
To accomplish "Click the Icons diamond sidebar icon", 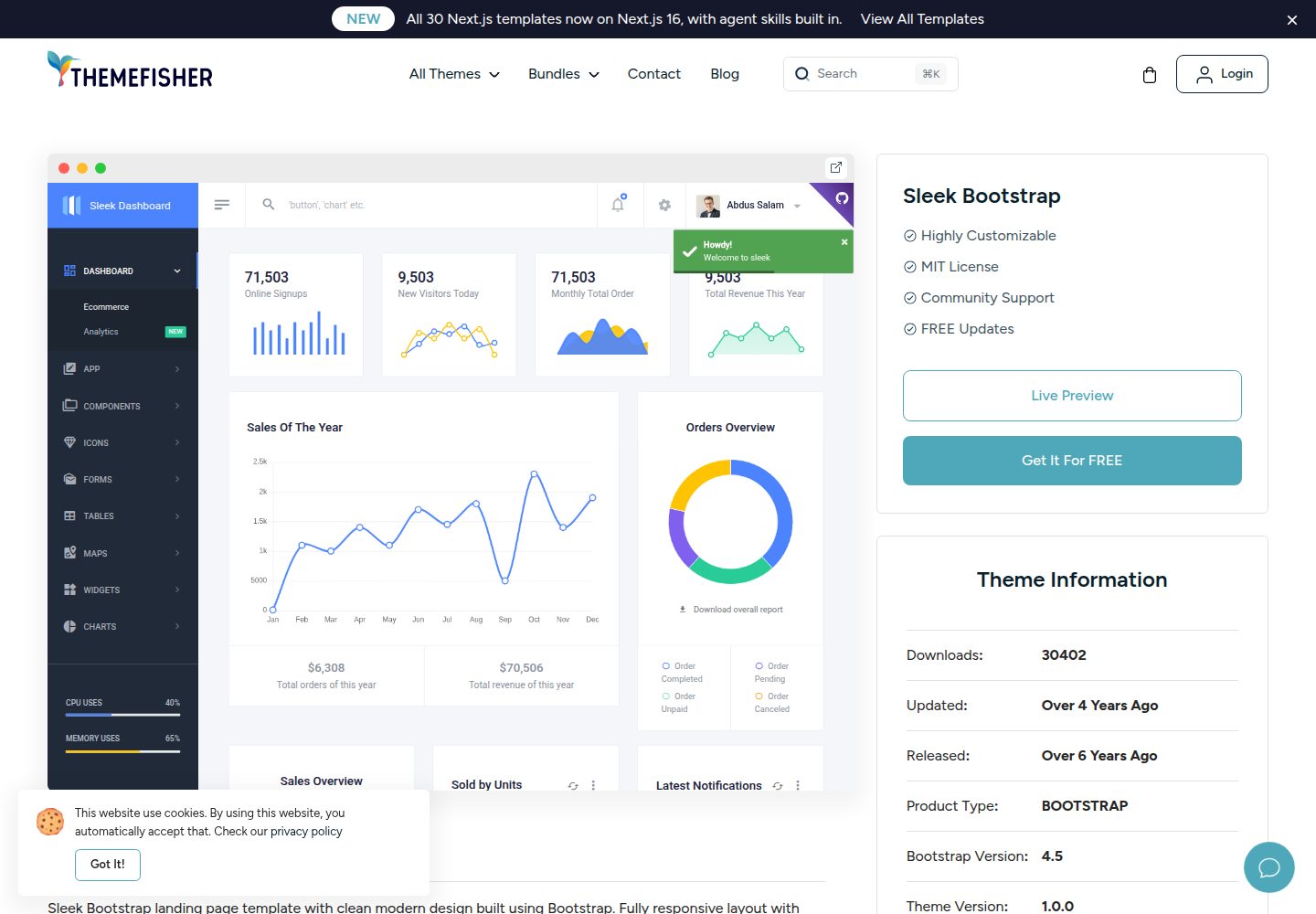I will point(69,442).
